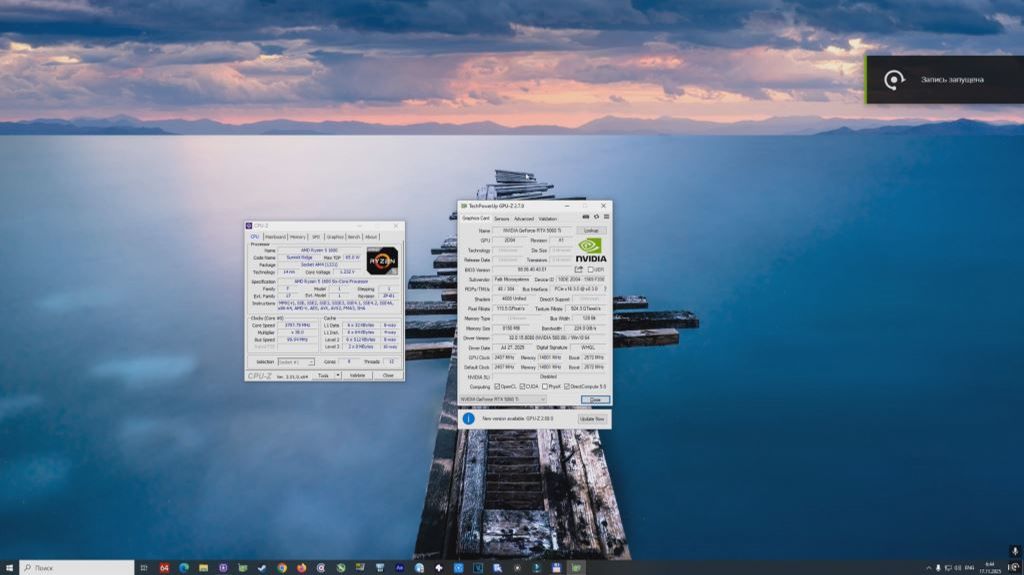Click the active GPU-Z taskbar icon
1024x575 pixels.
(575, 568)
